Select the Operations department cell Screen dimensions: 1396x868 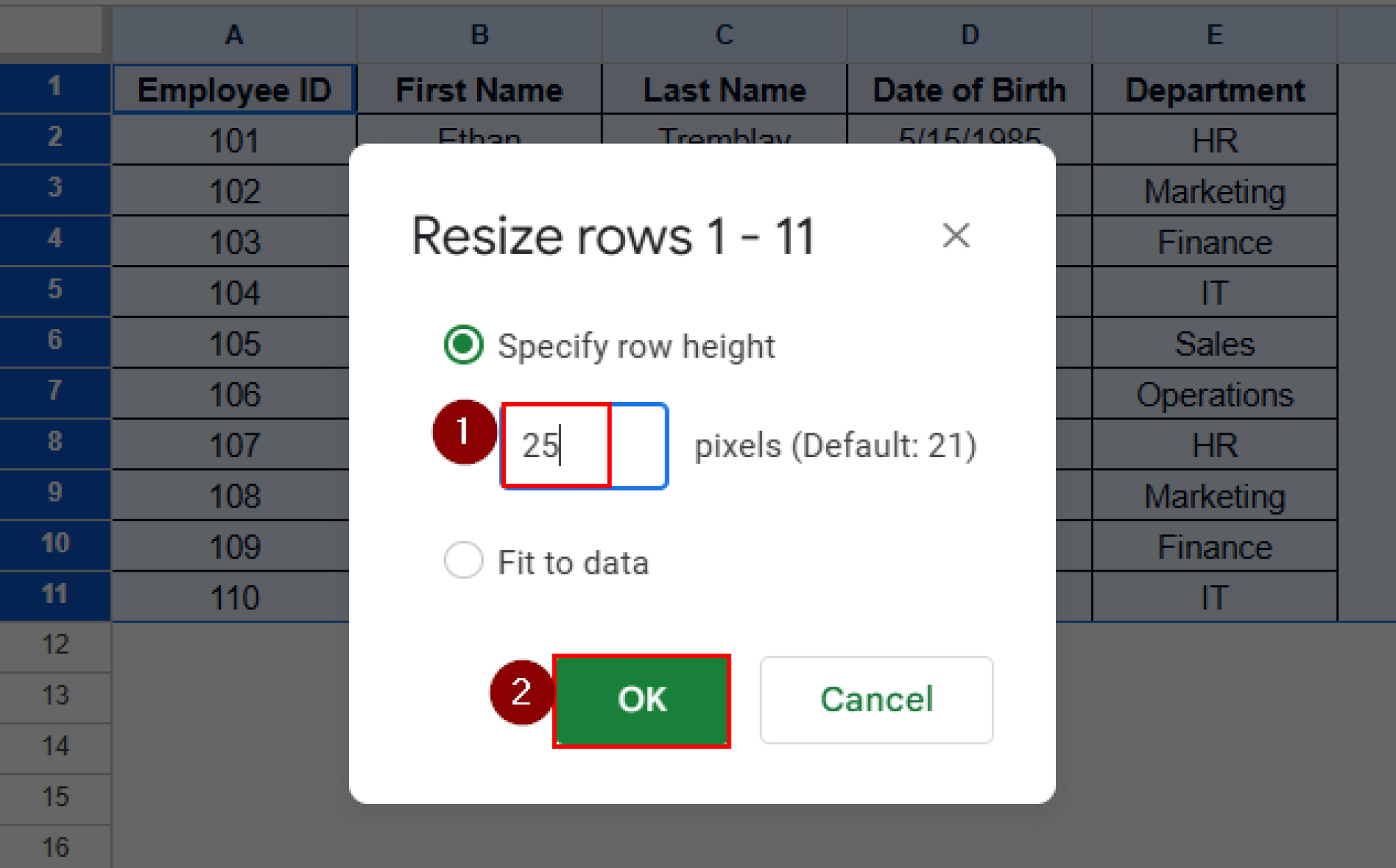coord(1215,394)
